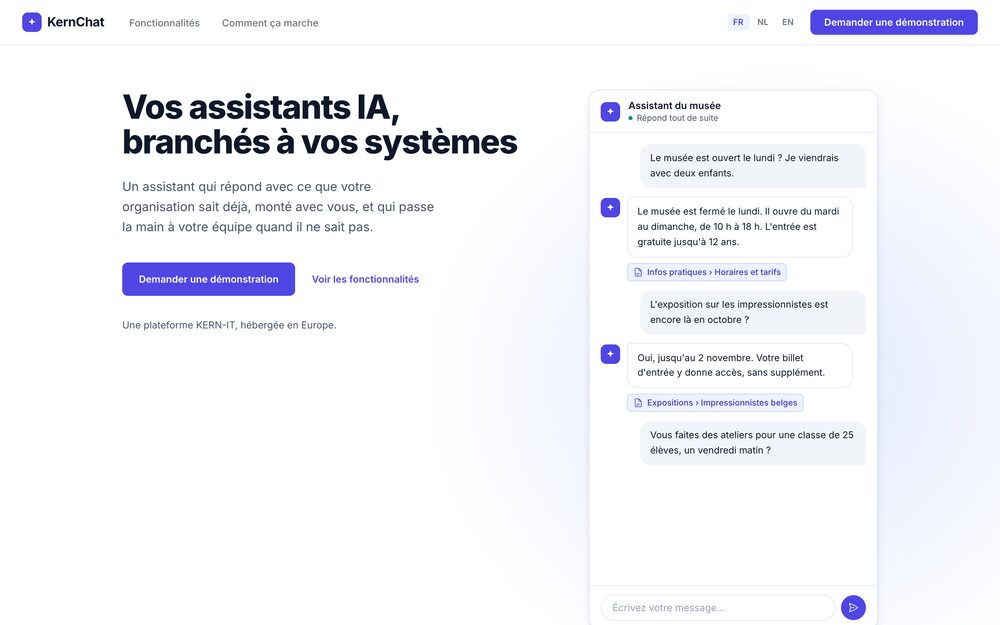Open the KernChat brand name link

click(x=76, y=22)
